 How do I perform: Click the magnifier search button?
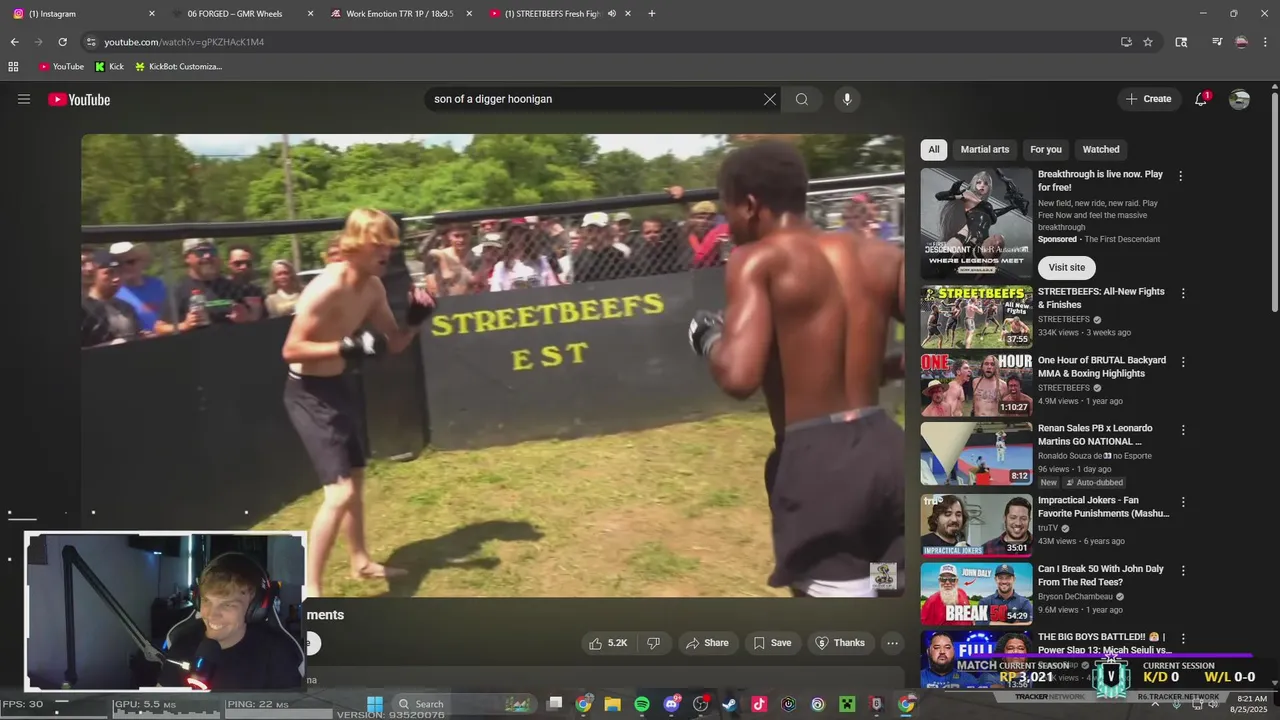(x=802, y=99)
